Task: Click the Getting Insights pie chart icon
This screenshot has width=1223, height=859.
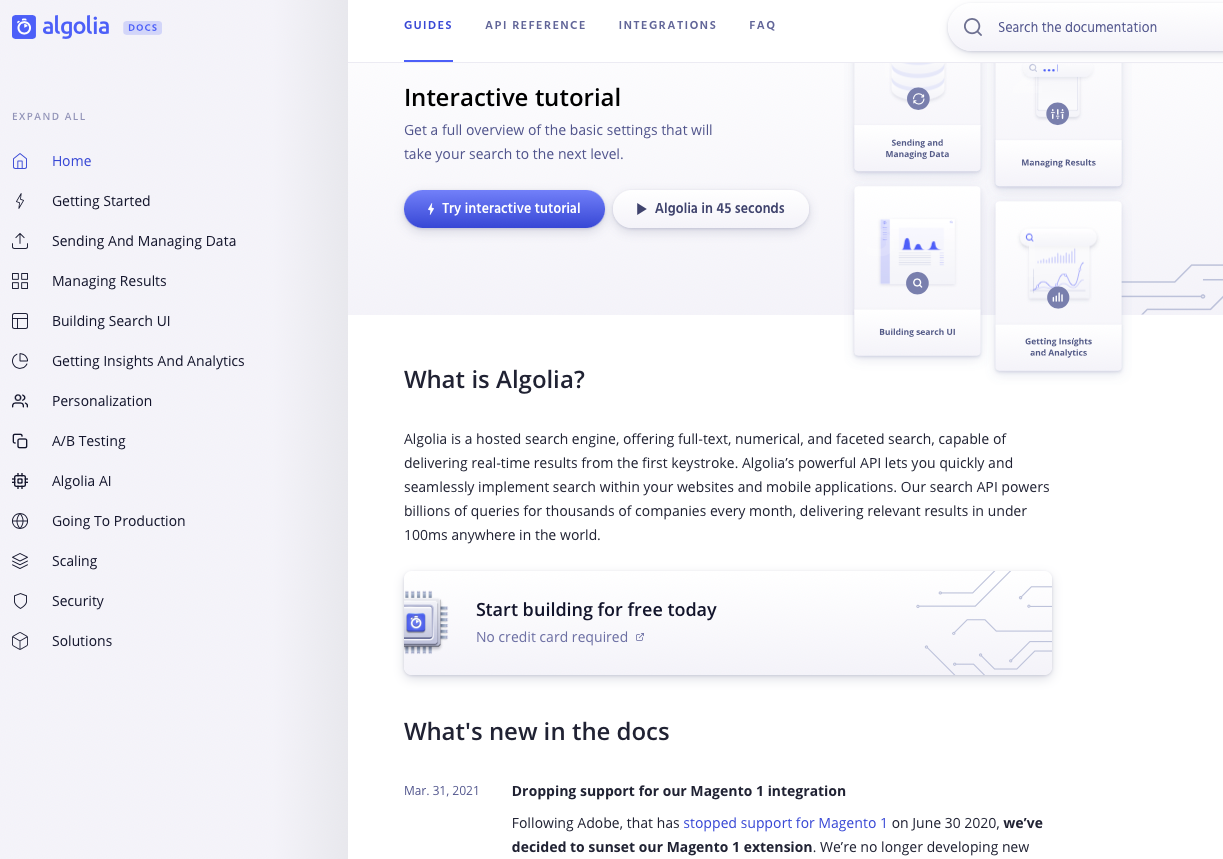Action: pos(20,361)
